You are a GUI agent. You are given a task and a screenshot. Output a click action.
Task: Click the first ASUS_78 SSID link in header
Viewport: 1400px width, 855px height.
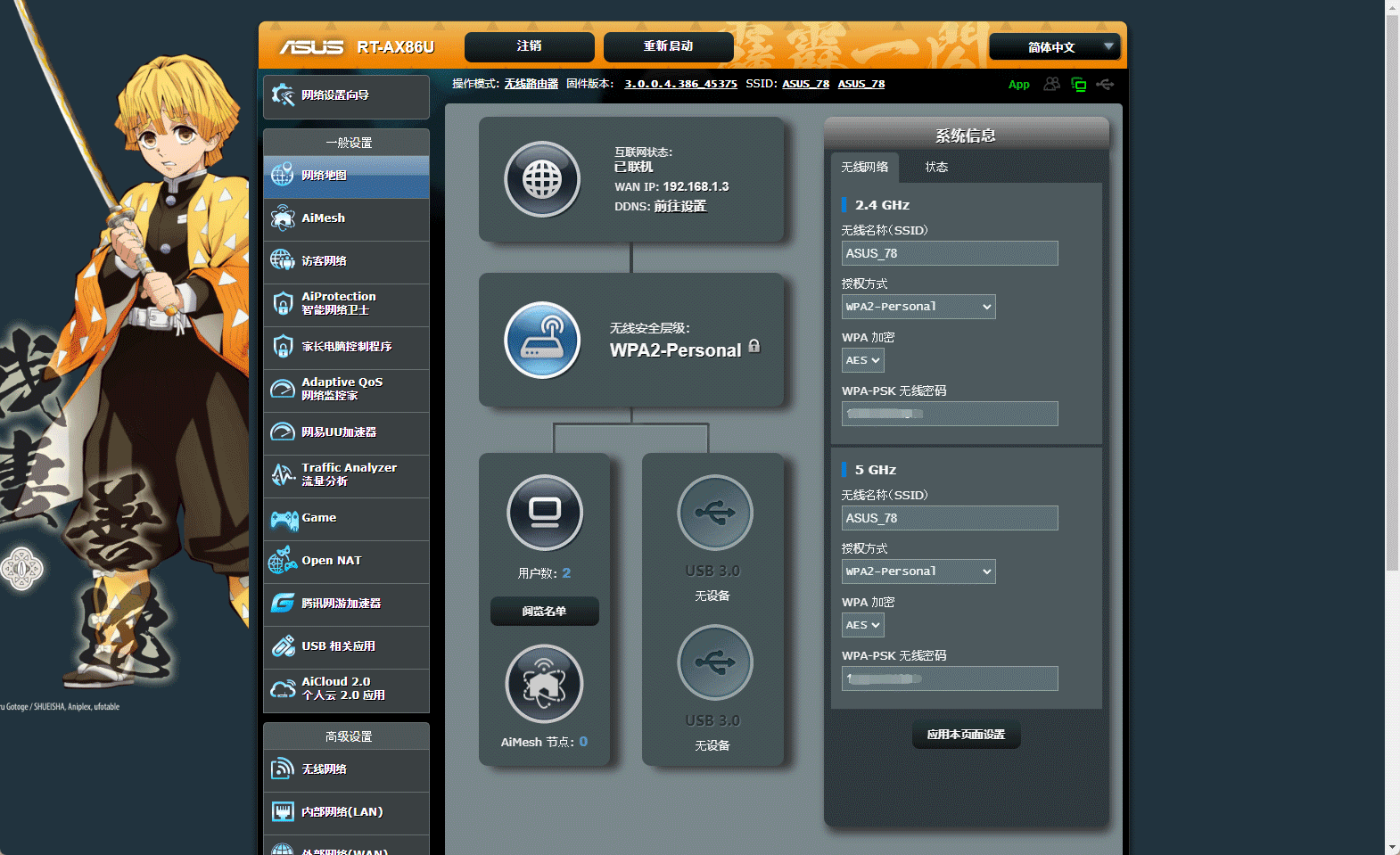pos(806,84)
